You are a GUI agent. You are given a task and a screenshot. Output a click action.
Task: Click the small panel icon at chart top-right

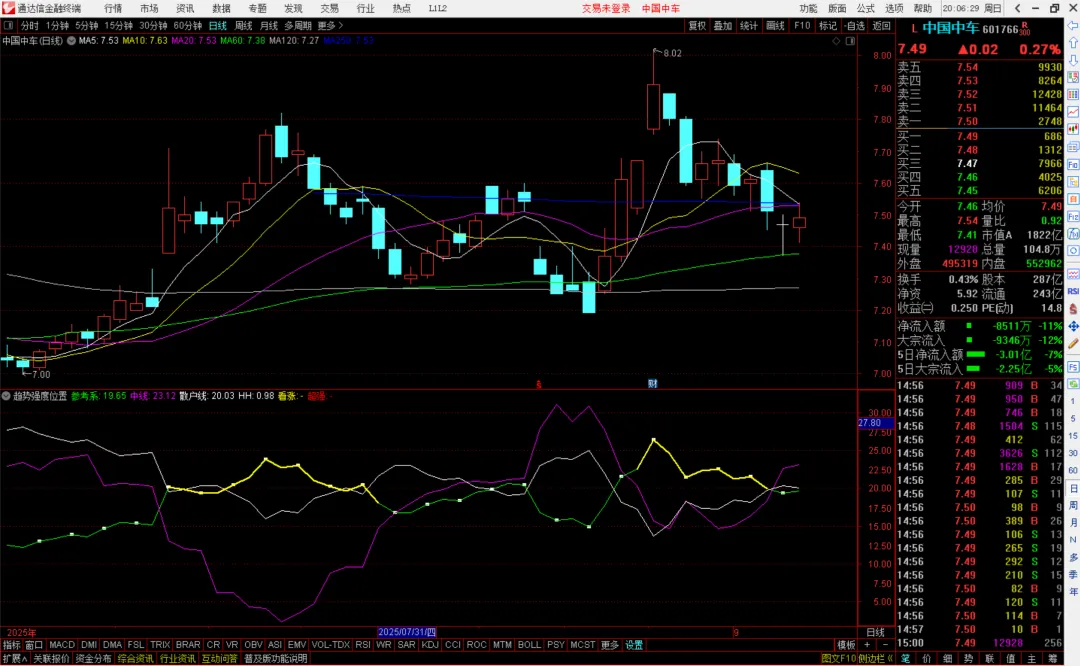click(850, 41)
